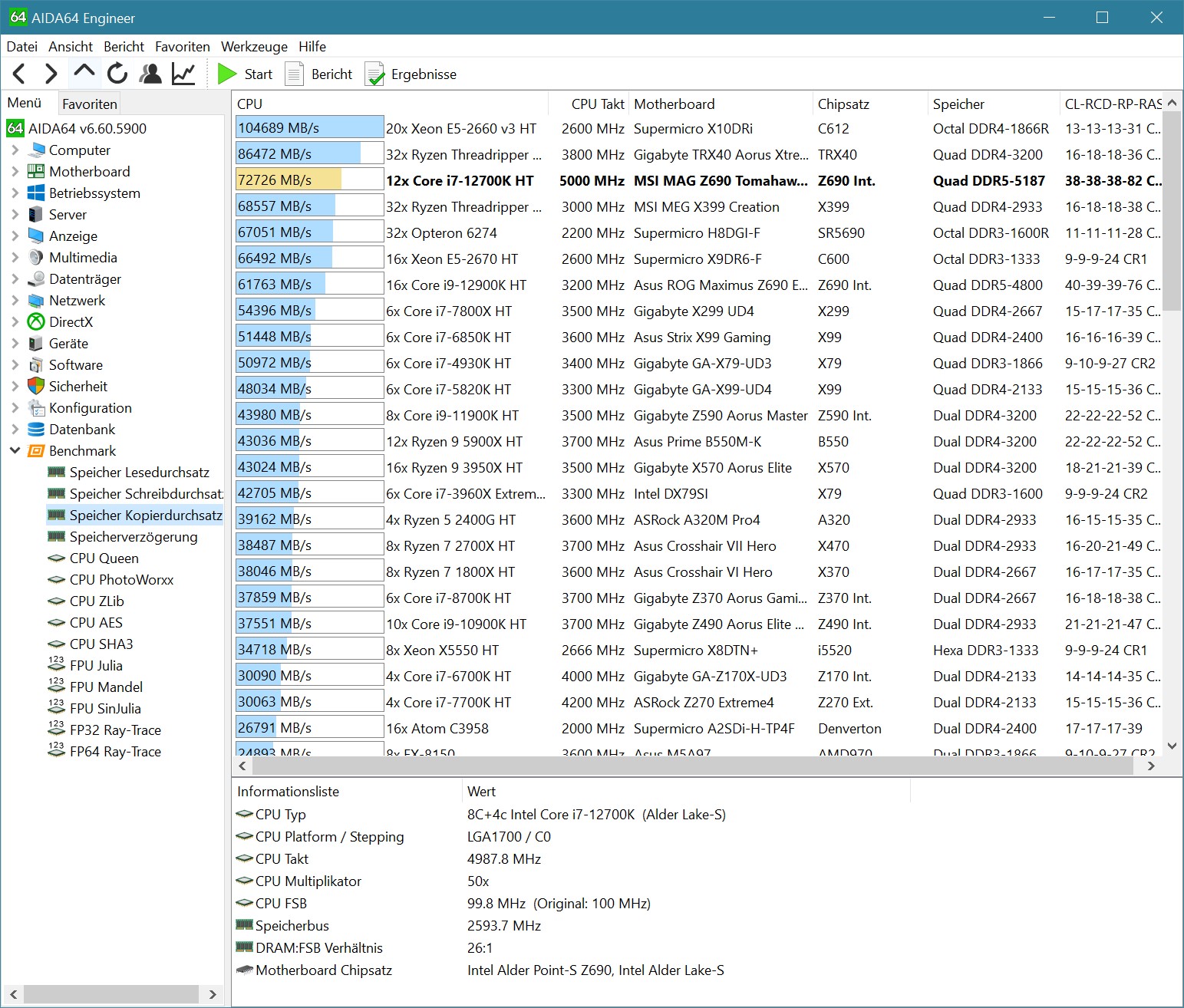The width and height of the screenshot is (1184, 1008).
Task: Expand the Anzeige tree node
Action: pyautogui.click(x=15, y=236)
